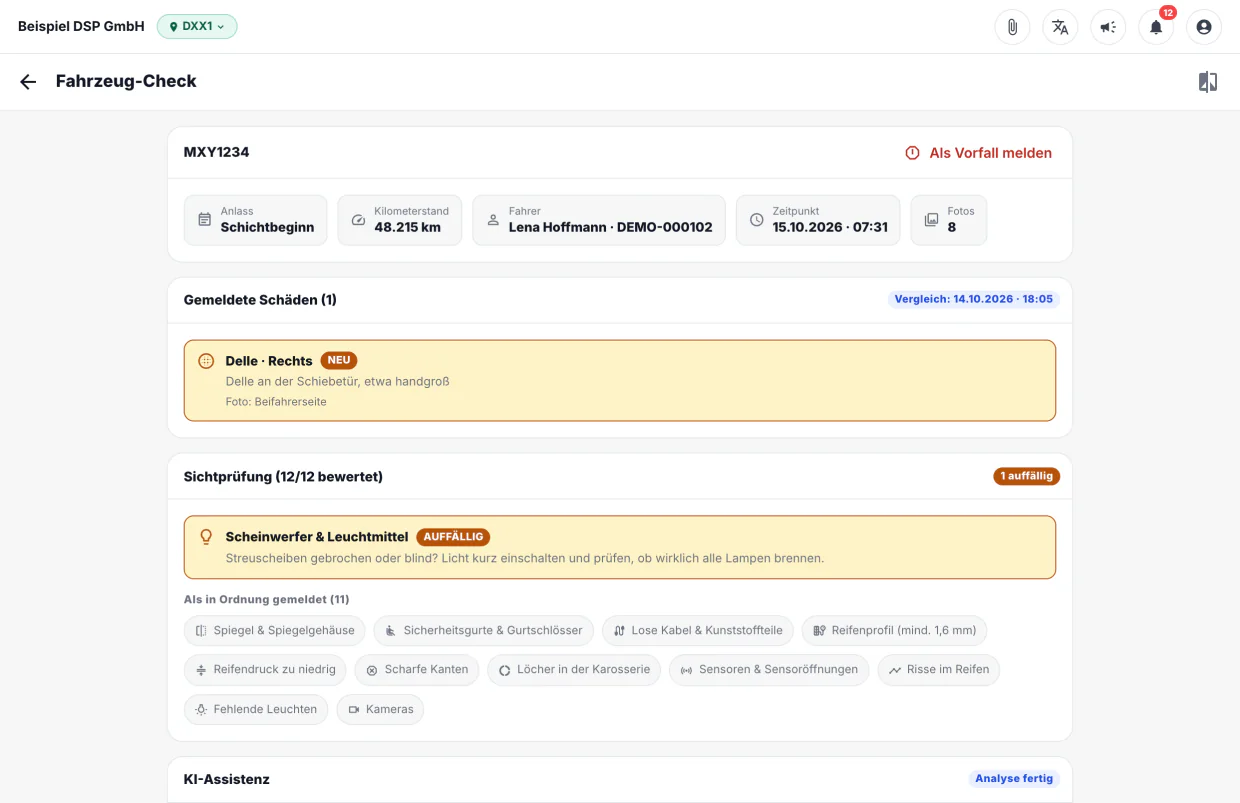Click the Anlass Schichtbeginn chip
The height and width of the screenshot is (803, 1240).
[256, 220]
